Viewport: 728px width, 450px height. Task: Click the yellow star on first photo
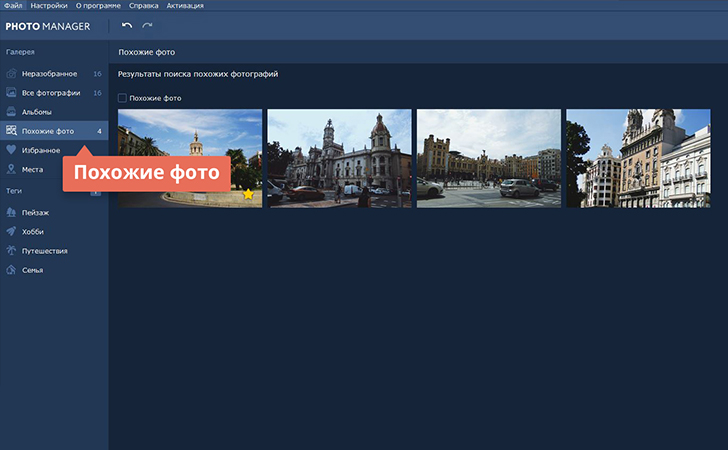click(x=248, y=194)
